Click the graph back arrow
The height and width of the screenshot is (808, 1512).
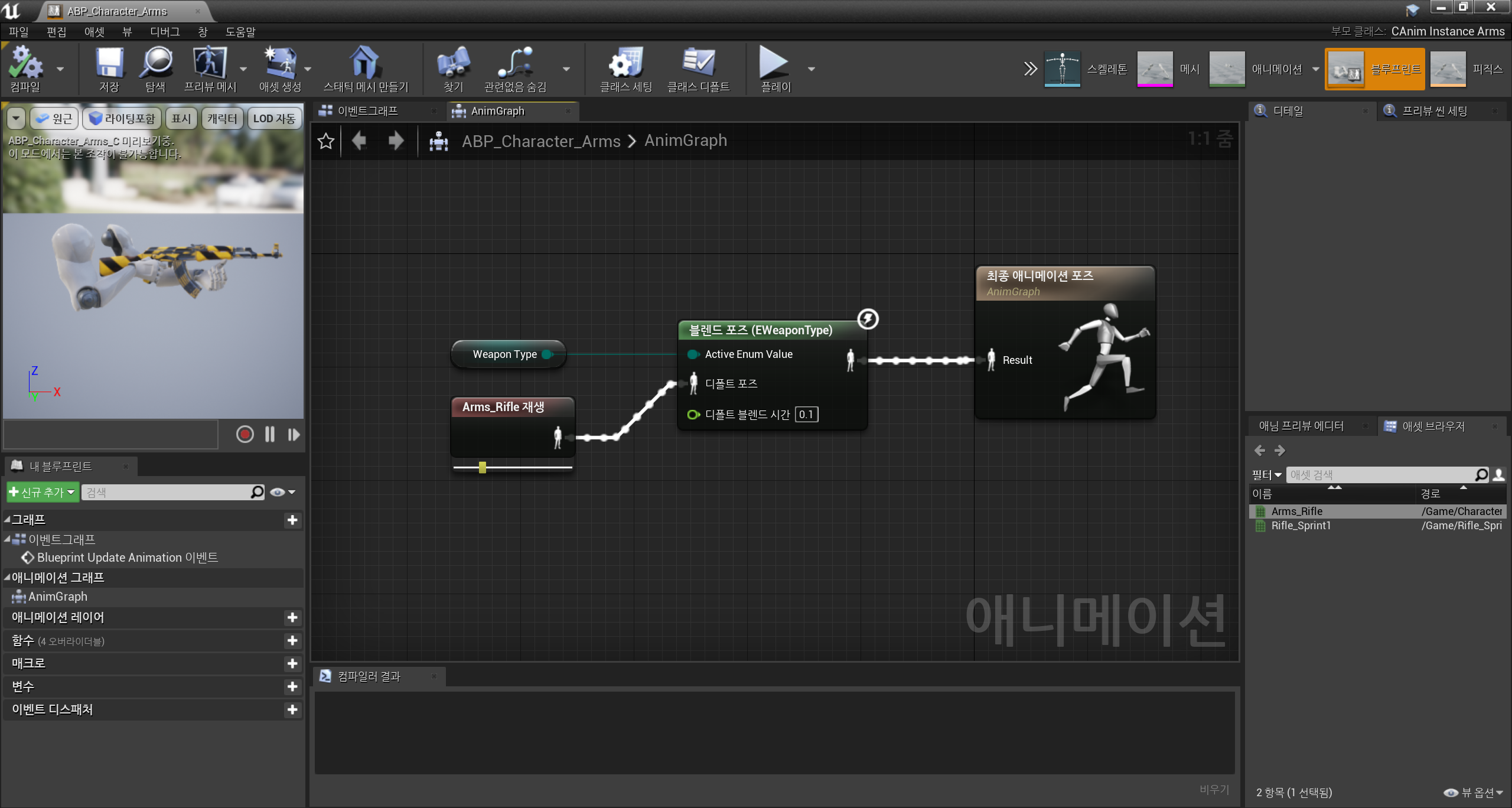point(359,141)
